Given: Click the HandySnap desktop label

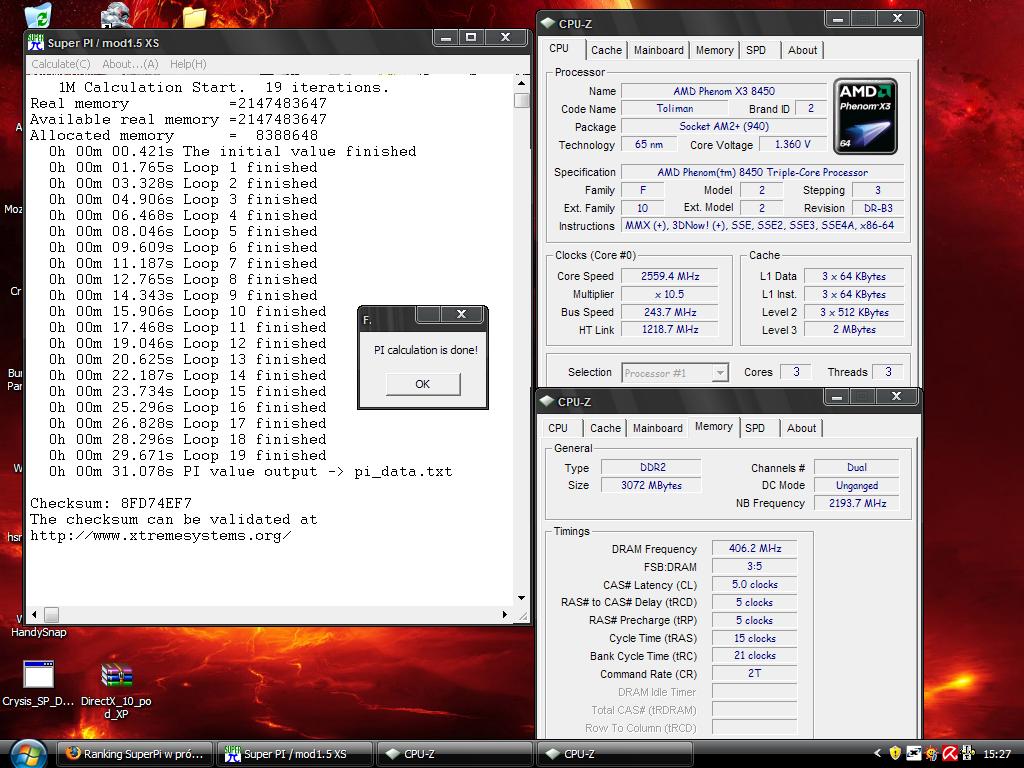Looking at the screenshot, I should coord(39,632).
